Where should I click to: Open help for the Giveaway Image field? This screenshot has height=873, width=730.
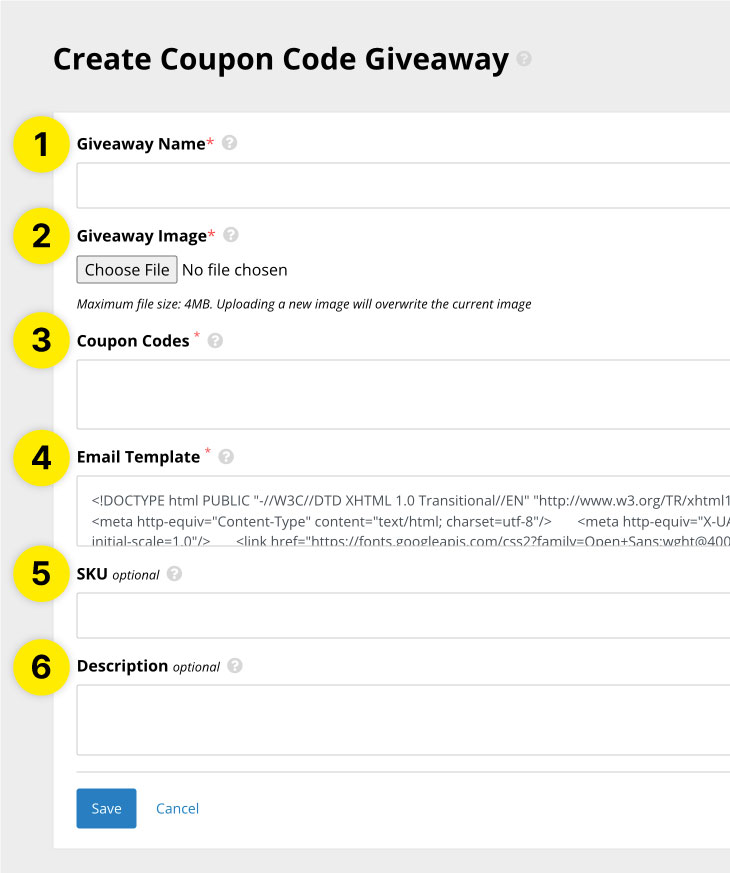click(230, 235)
